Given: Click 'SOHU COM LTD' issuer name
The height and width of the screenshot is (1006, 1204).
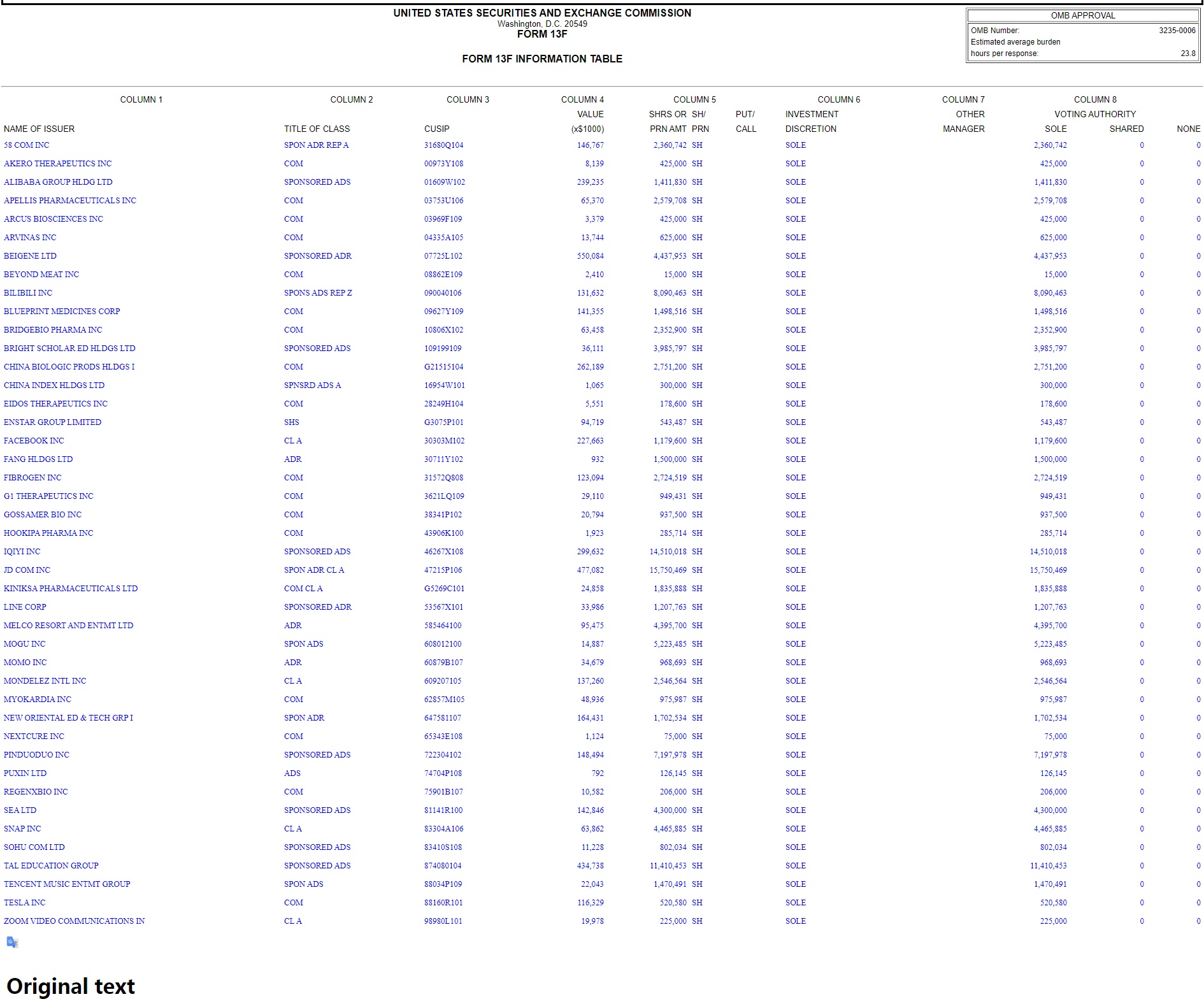Looking at the screenshot, I should [34, 847].
